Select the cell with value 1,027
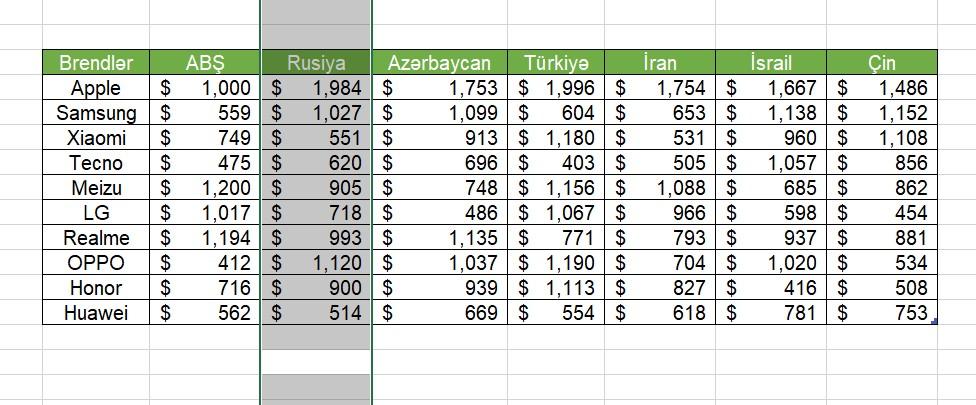The height and width of the screenshot is (405, 976). coord(316,113)
